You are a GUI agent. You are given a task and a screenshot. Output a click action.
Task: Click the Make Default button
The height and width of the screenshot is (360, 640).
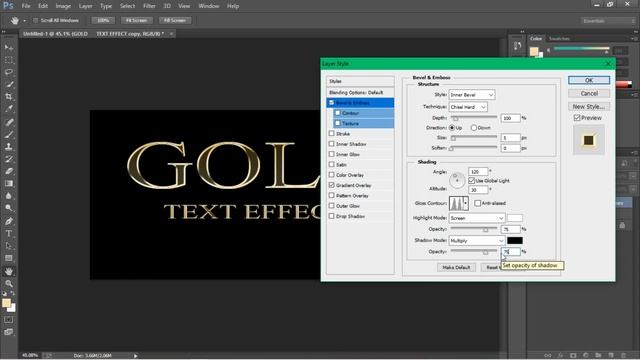pyautogui.click(x=456, y=267)
